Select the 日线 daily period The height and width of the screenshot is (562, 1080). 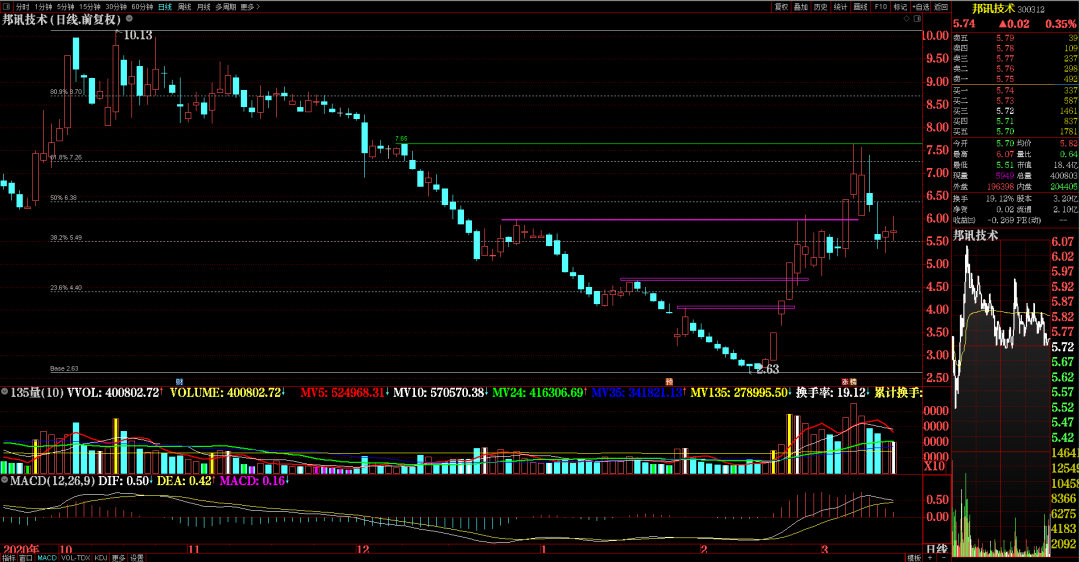click(165, 6)
